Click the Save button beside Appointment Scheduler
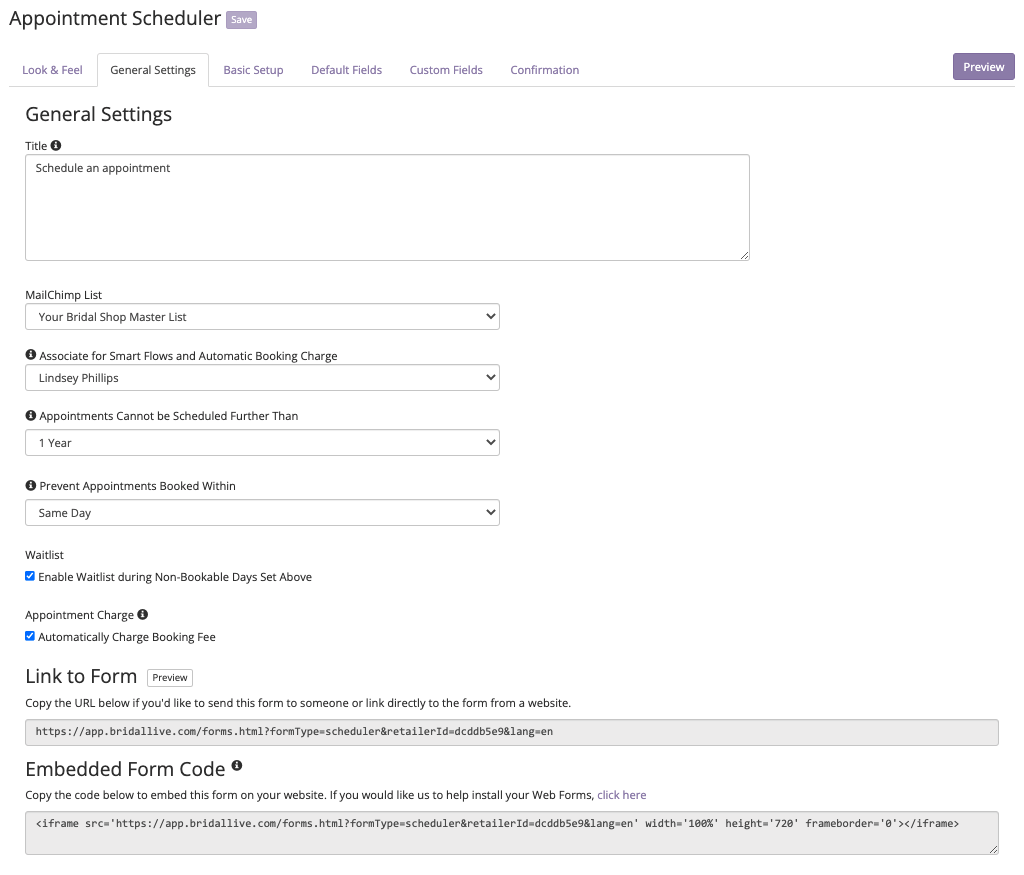1024x875 pixels. [x=242, y=20]
